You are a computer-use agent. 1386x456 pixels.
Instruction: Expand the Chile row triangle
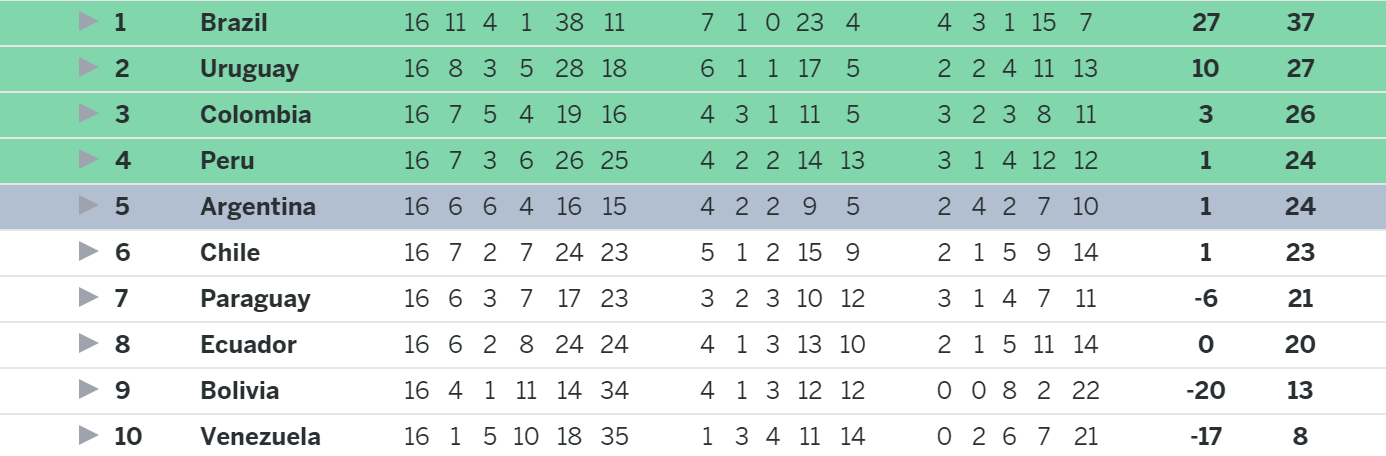[89, 251]
